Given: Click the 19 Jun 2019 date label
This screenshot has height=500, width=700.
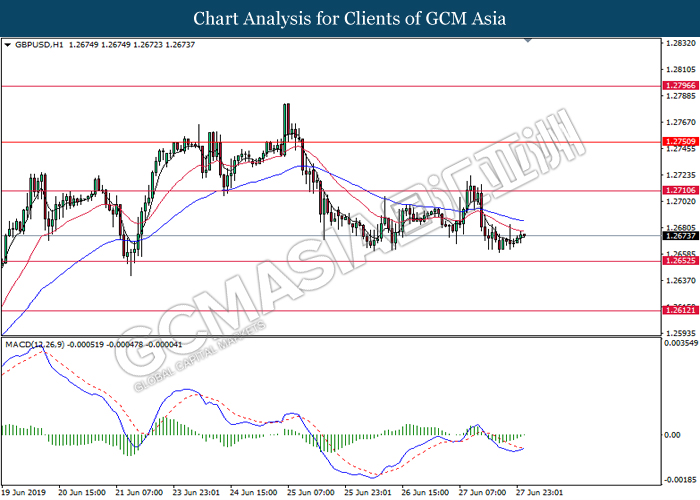Looking at the screenshot, I should [24, 492].
